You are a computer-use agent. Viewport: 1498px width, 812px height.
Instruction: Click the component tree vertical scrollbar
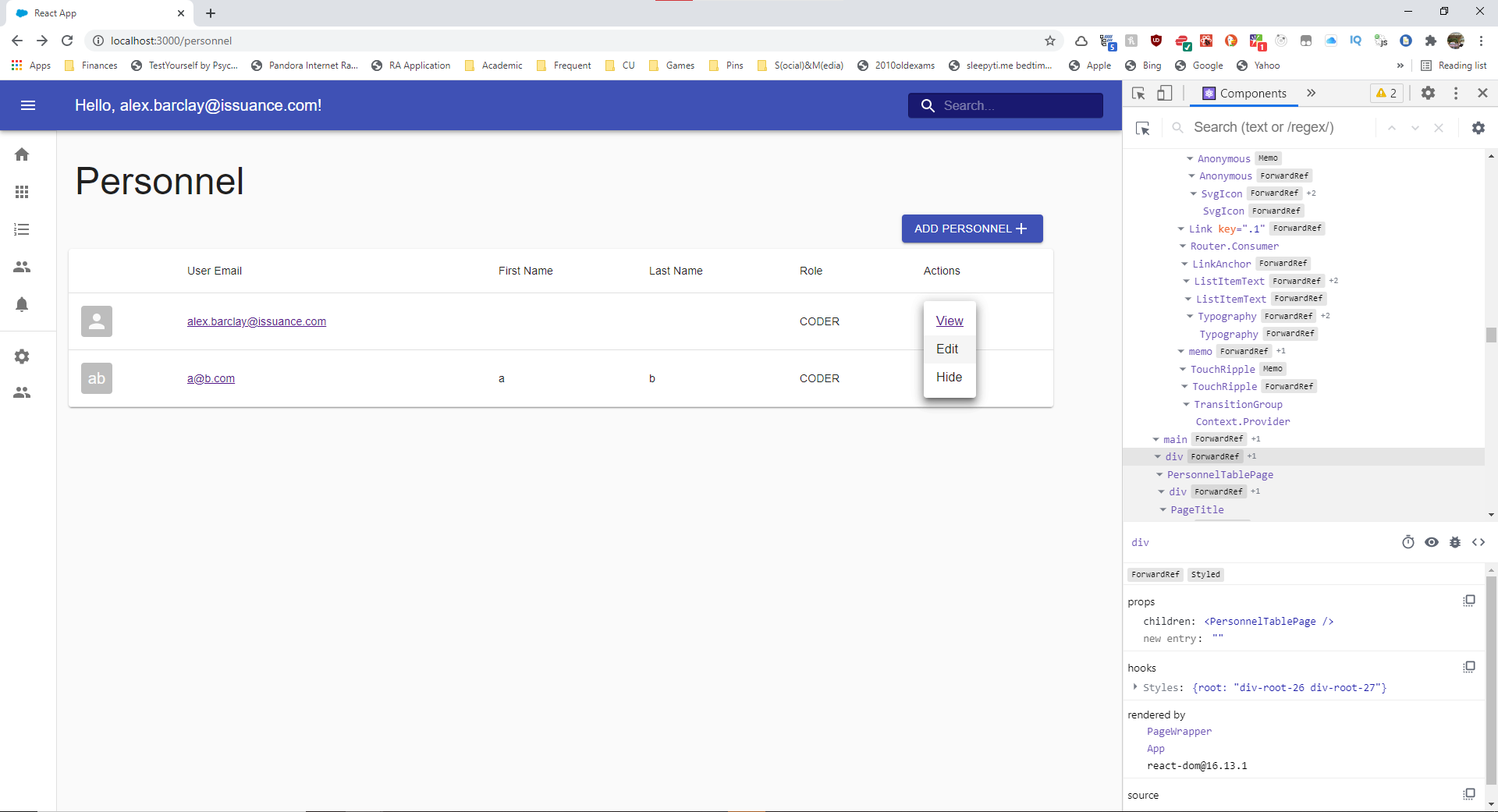(1491, 335)
